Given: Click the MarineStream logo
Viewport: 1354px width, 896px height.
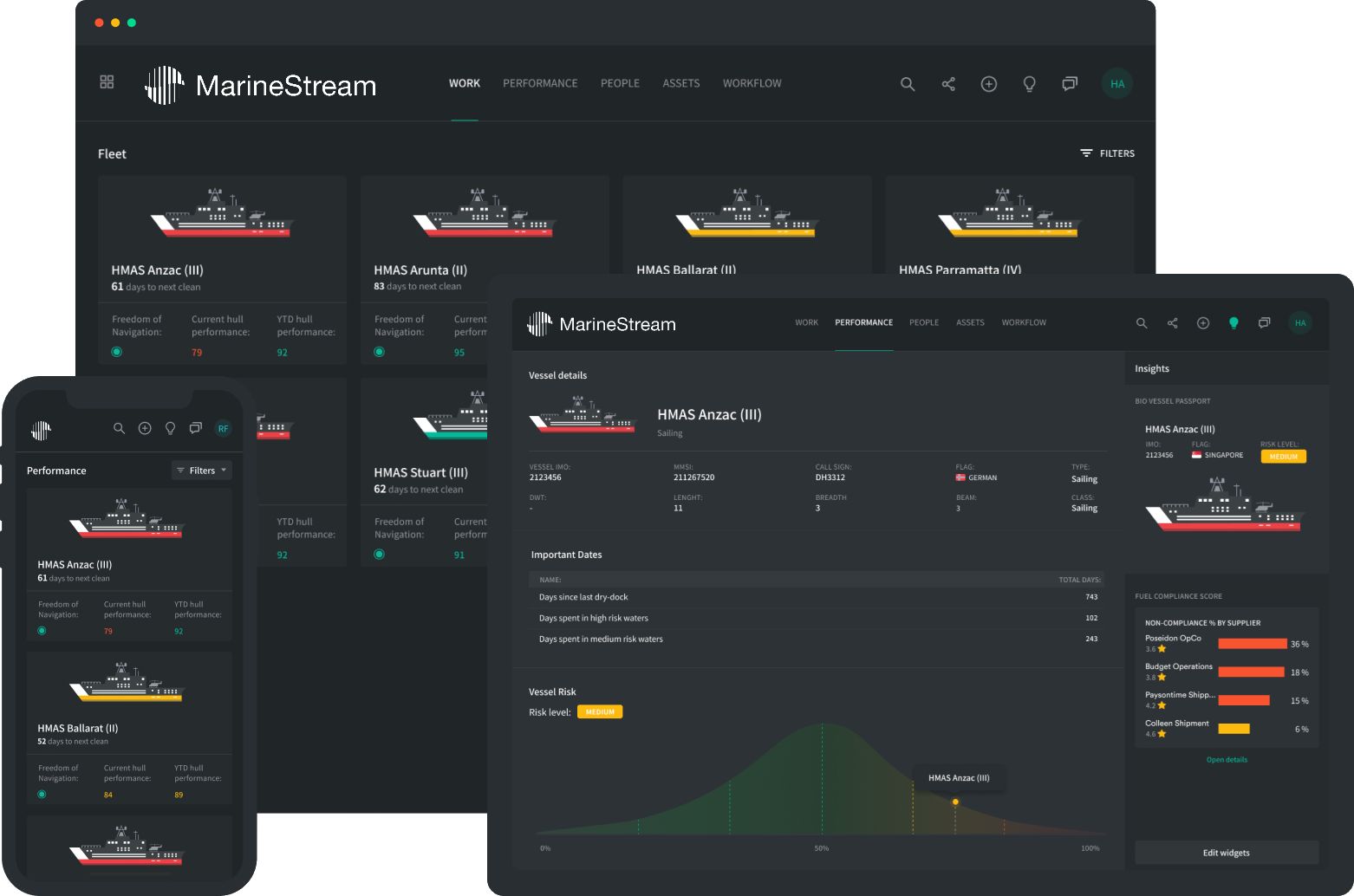Looking at the screenshot, I should [x=260, y=84].
